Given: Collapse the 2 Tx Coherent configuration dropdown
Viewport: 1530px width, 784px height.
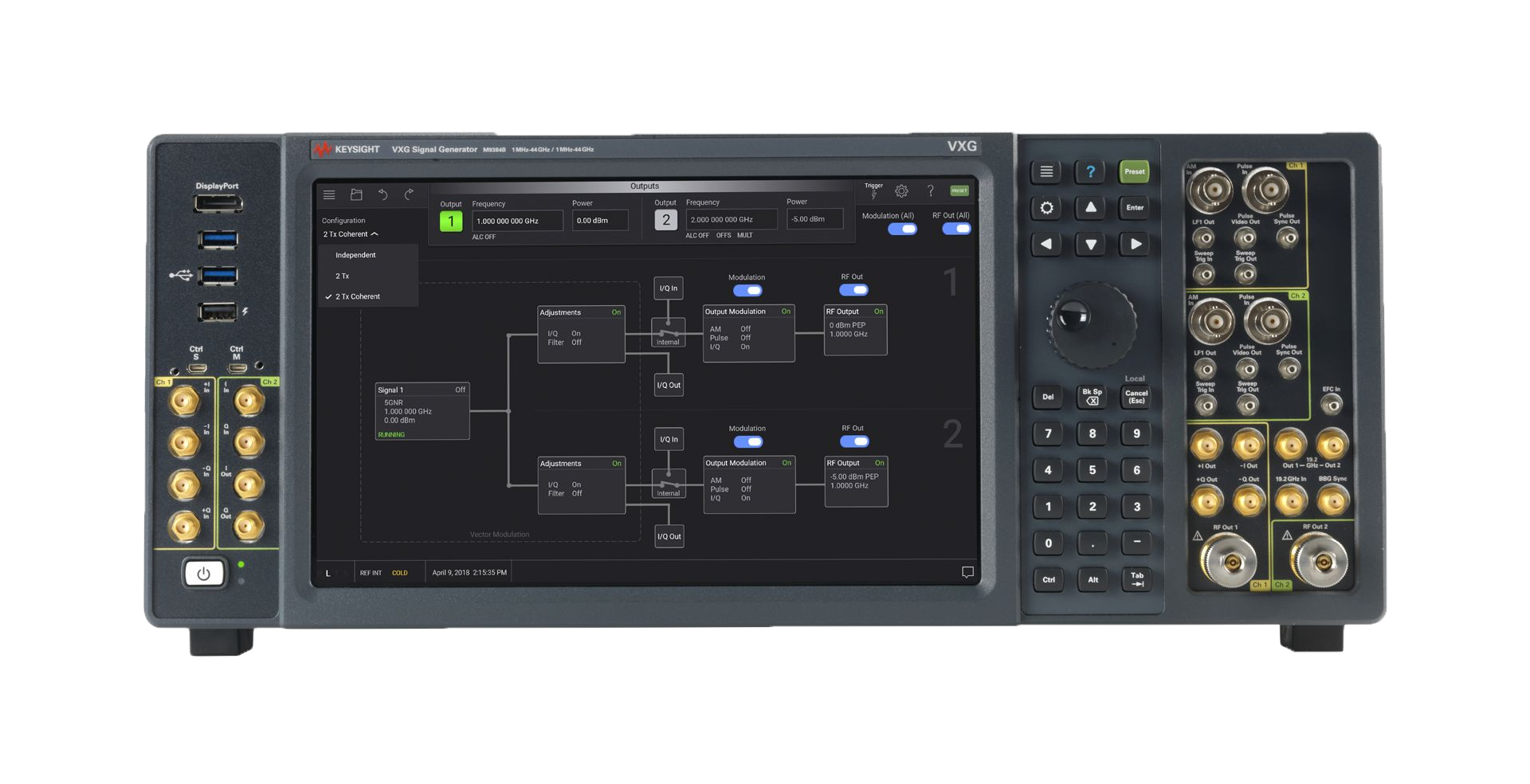Looking at the screenshot, I should 351,234.
